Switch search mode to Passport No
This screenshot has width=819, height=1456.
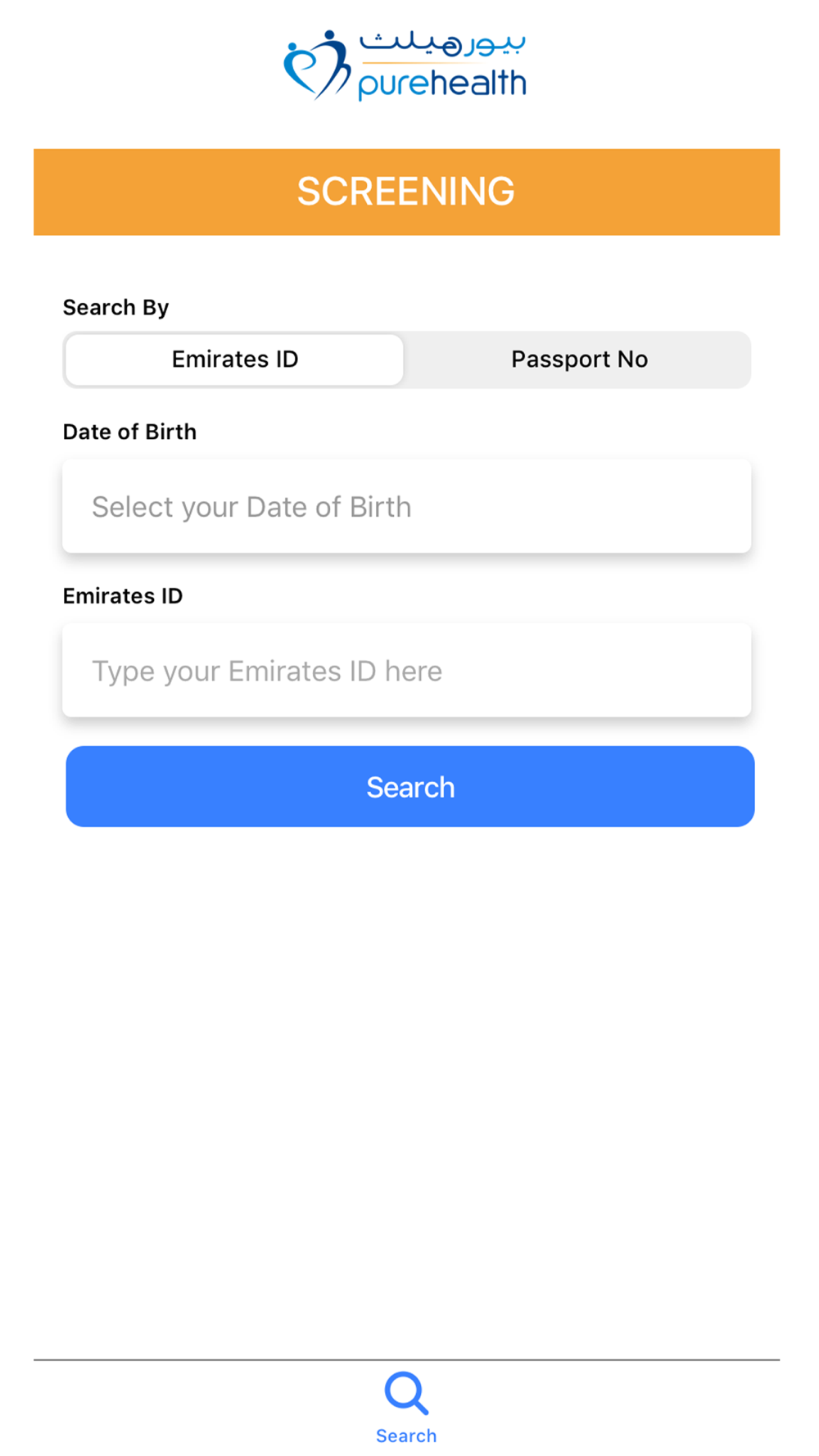[x=579, y=359]
